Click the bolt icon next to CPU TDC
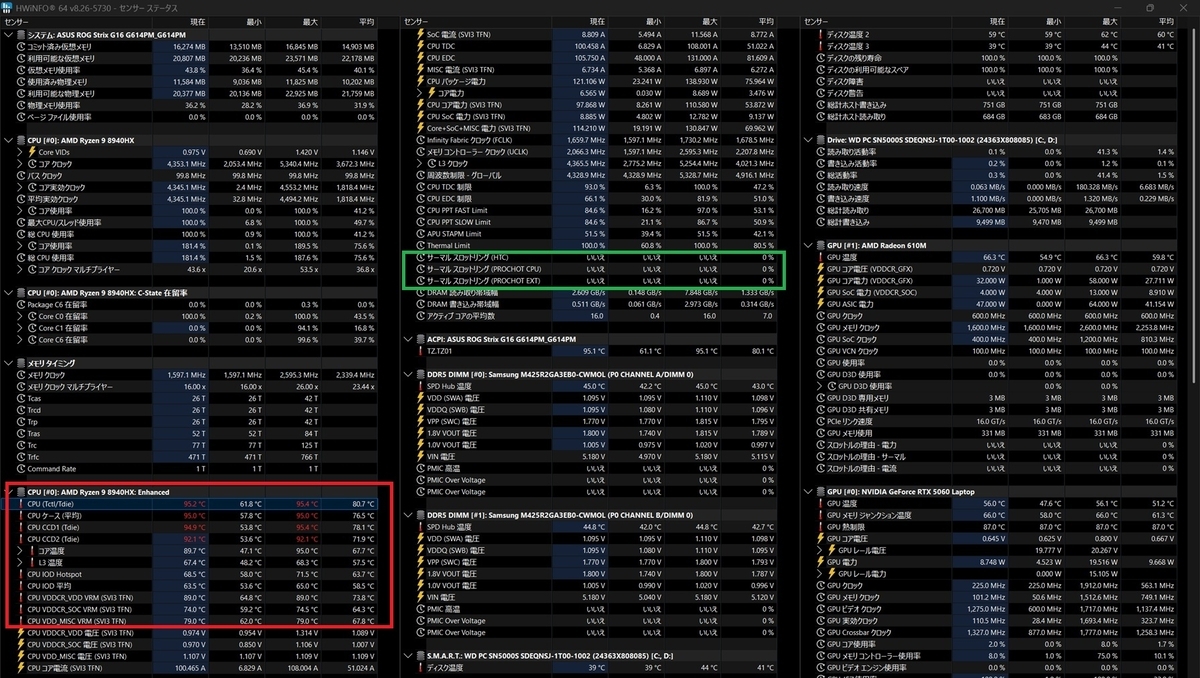This screenshot has height=678, width=1200. [x=420, y=46]
